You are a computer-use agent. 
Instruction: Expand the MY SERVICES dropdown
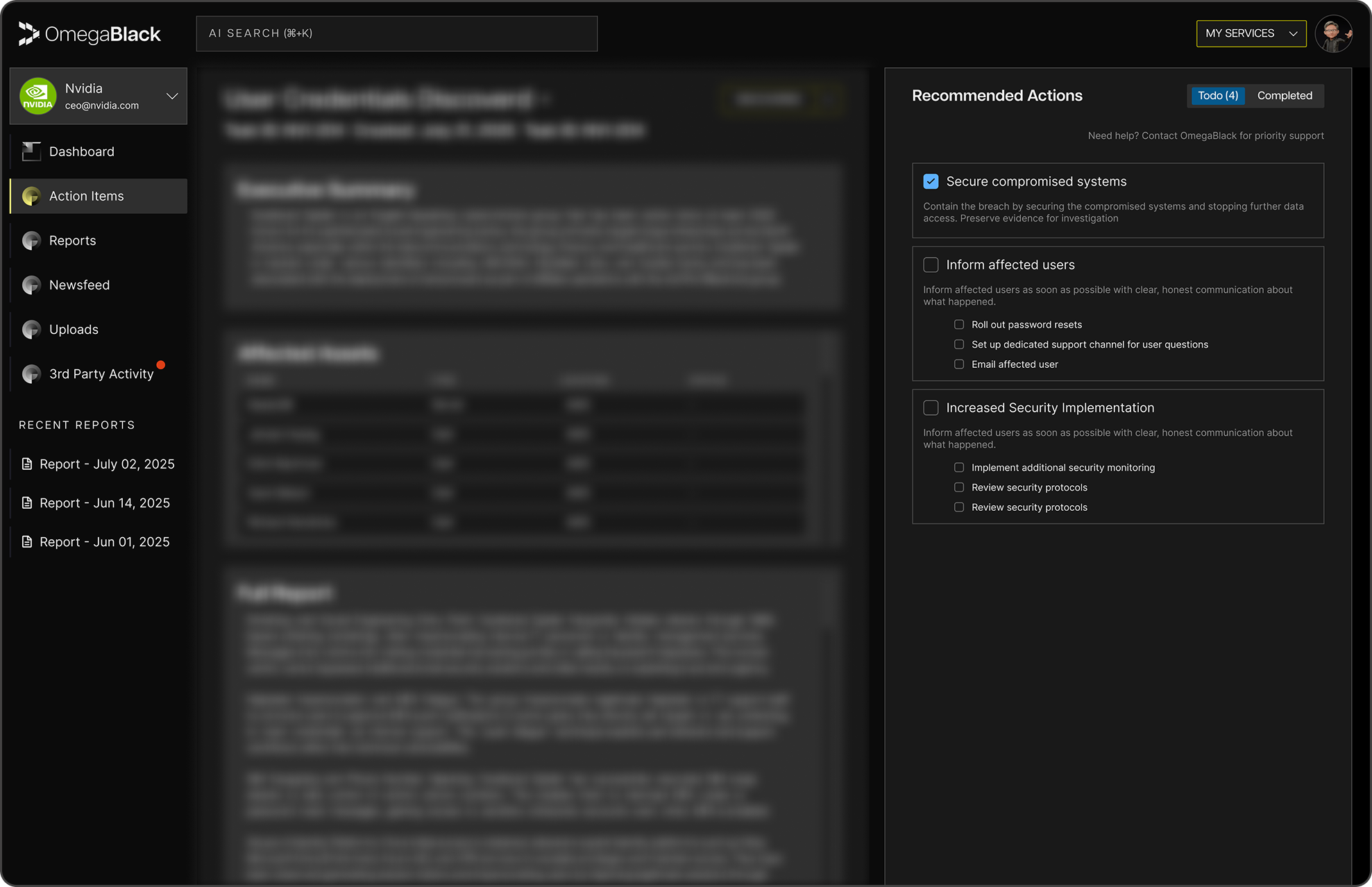1251,33
